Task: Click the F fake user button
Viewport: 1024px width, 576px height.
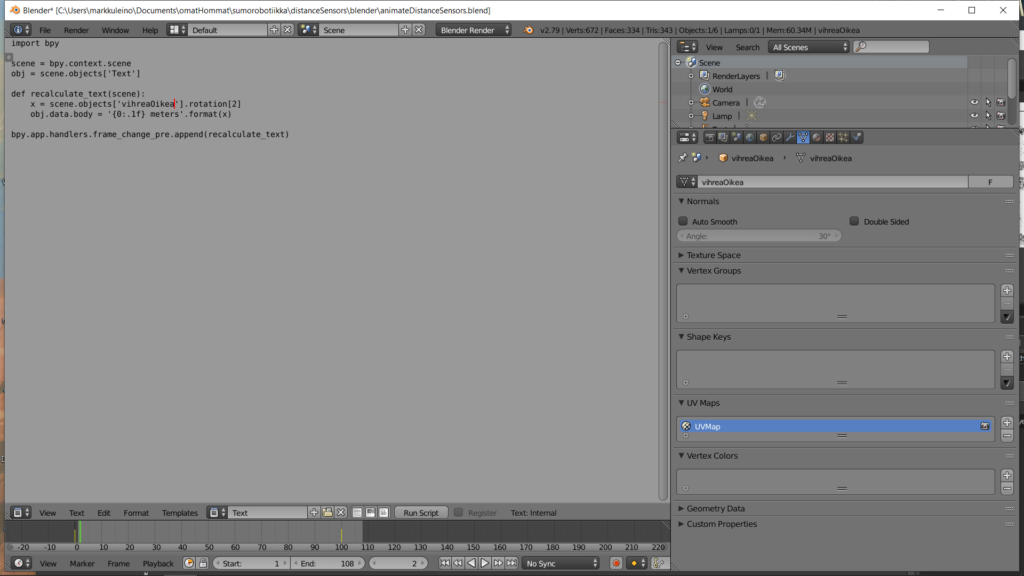Action: pyautogui.click(x=990, y=182)
